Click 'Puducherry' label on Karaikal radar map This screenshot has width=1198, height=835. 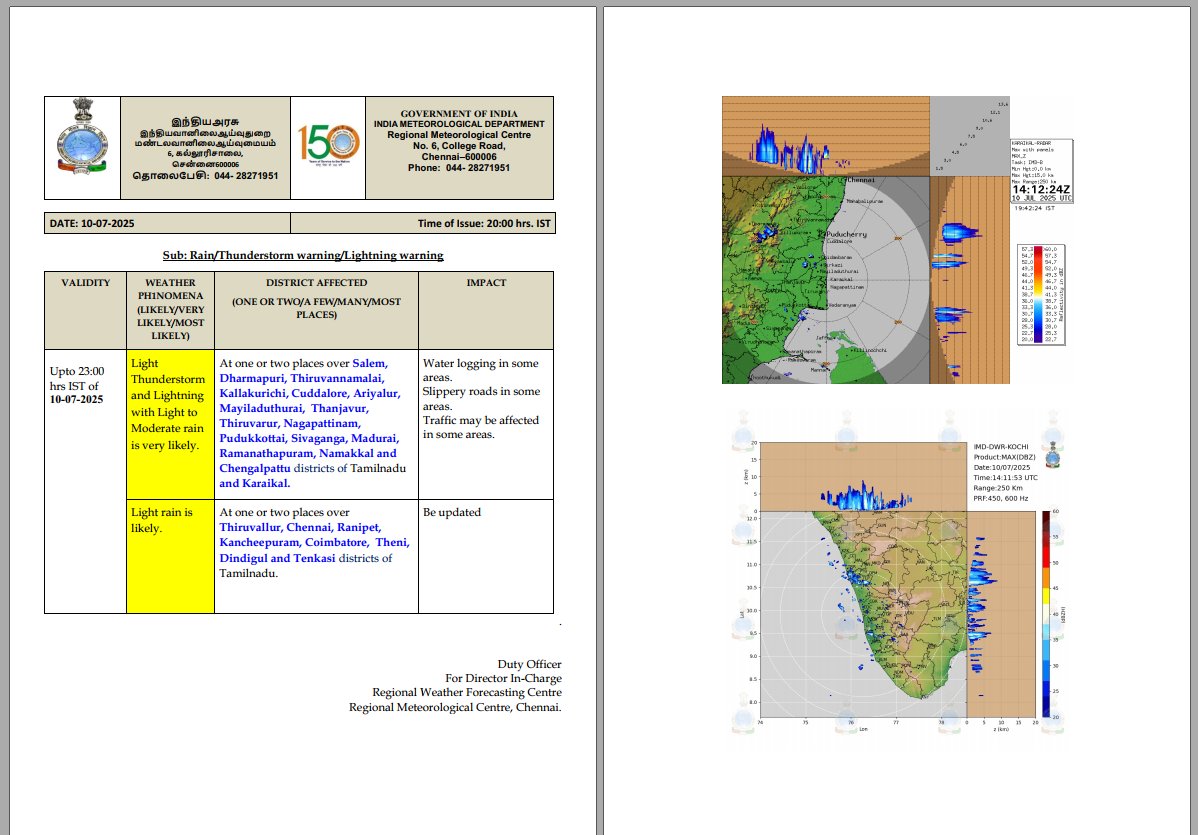tap(847, 234)
